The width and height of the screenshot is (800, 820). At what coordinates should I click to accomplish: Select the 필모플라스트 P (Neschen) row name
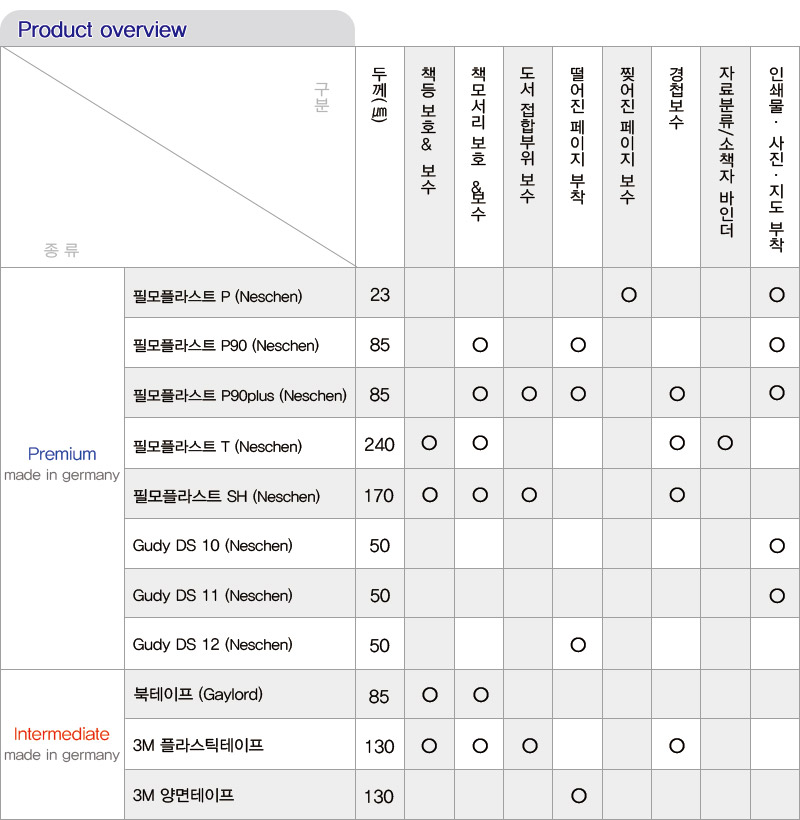coord(218,297)
